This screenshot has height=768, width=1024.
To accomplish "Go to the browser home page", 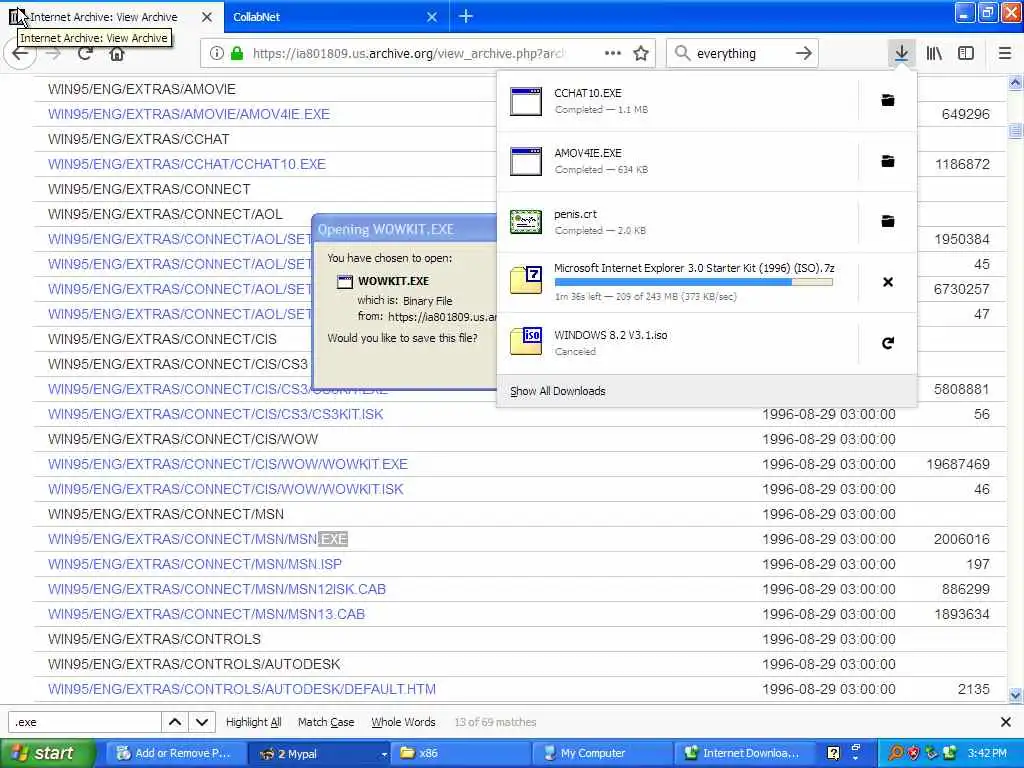I will click(117, 54).
